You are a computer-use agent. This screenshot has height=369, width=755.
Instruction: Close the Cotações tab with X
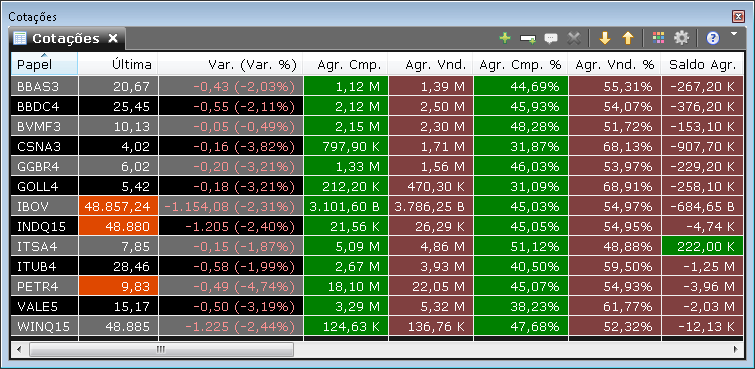[113, 39]
